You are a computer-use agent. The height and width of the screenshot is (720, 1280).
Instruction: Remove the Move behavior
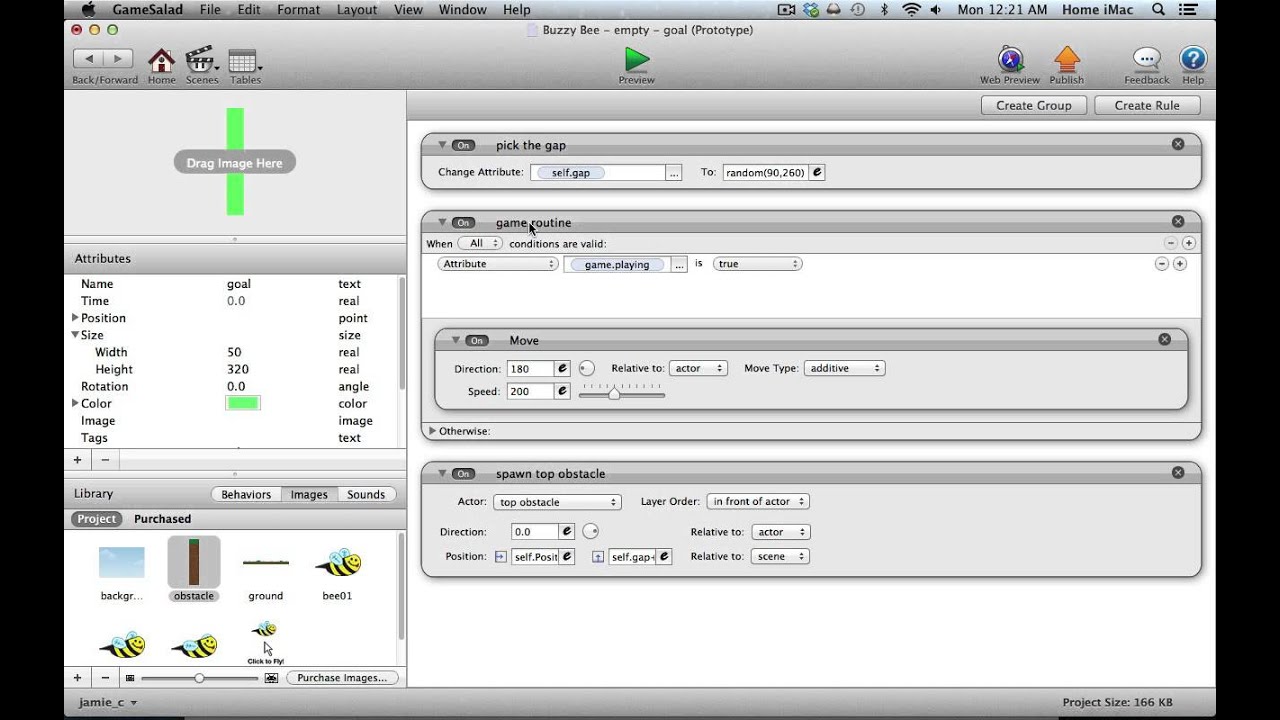coord(1164,340)
